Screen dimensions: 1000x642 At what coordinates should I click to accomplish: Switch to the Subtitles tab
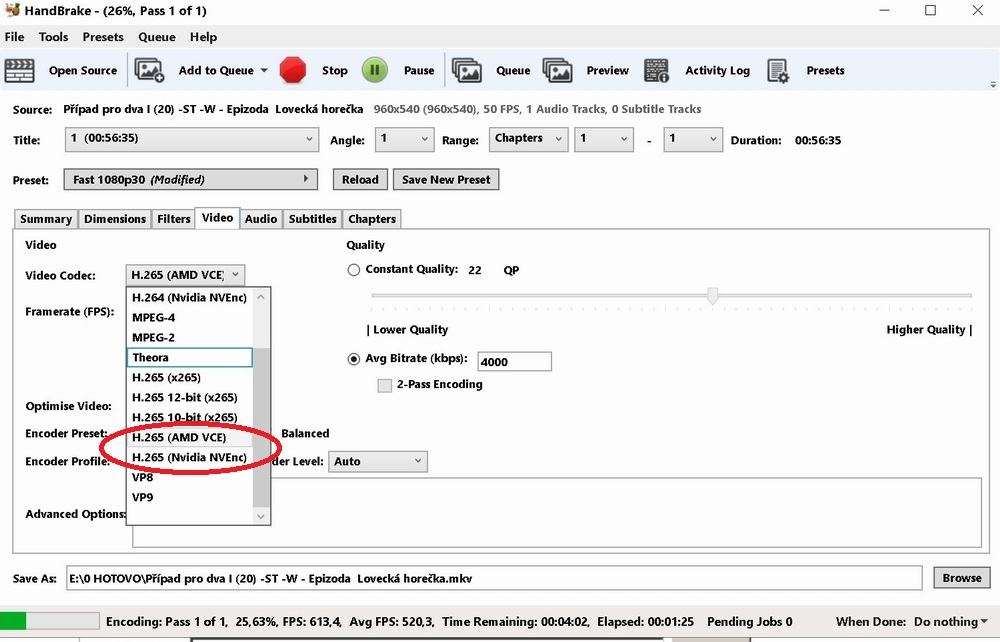[312, 219]
